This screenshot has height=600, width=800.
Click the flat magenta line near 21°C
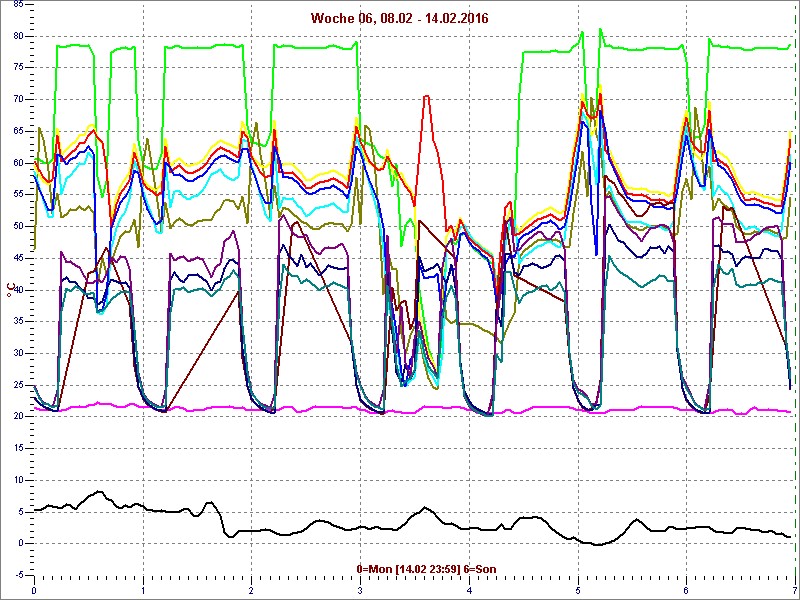click(x=300, y=408)
